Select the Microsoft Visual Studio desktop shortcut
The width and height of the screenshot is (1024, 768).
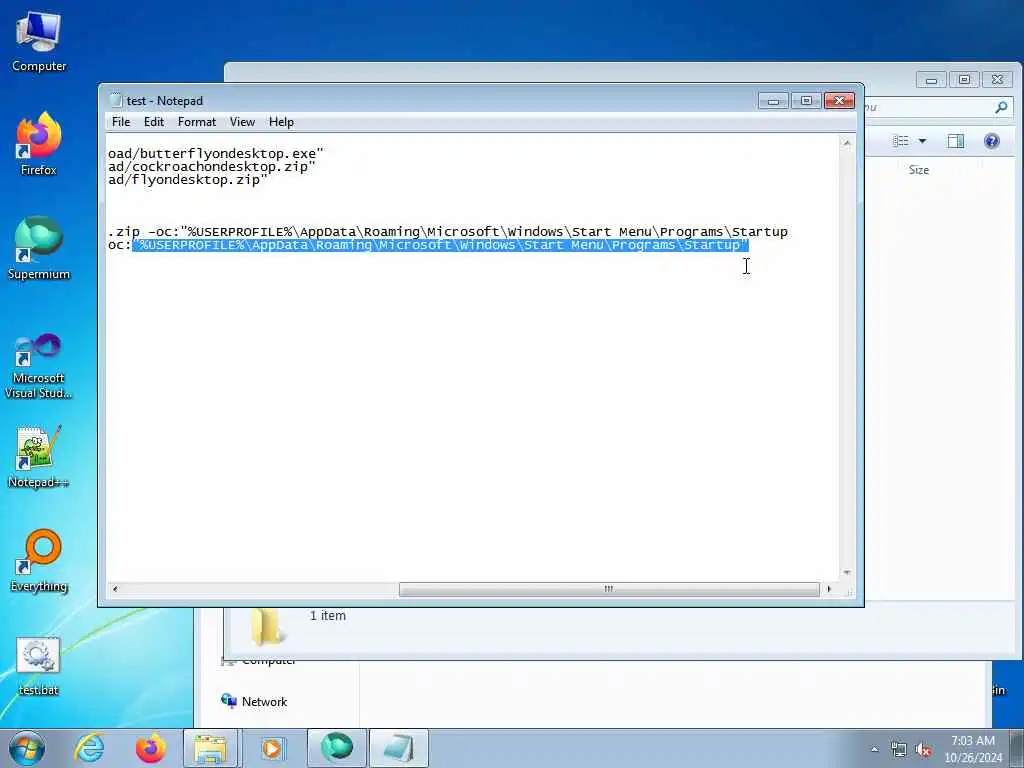[x=39, y=366]
